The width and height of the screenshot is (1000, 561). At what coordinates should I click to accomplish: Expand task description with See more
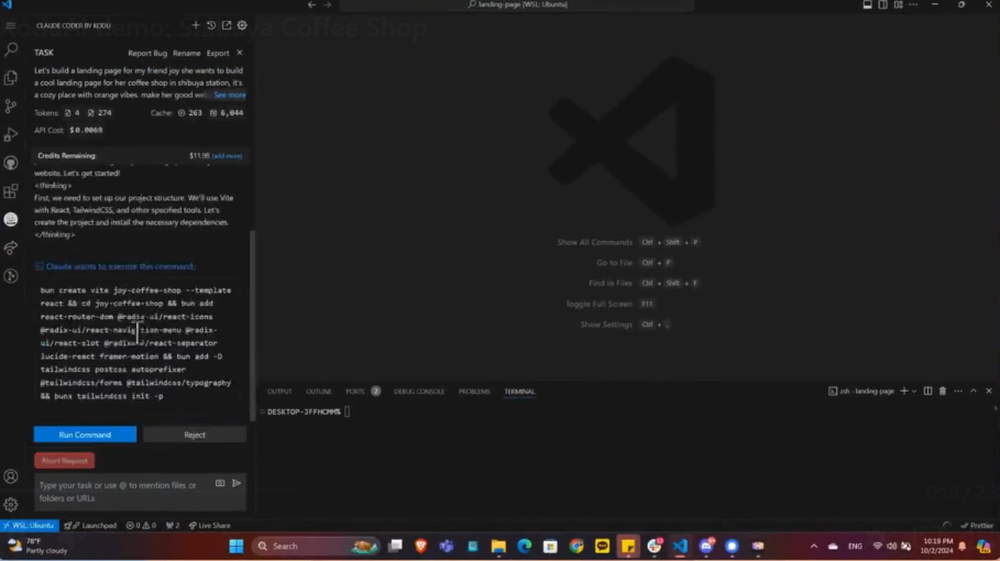pyautogui.click(x=230, y=95)
